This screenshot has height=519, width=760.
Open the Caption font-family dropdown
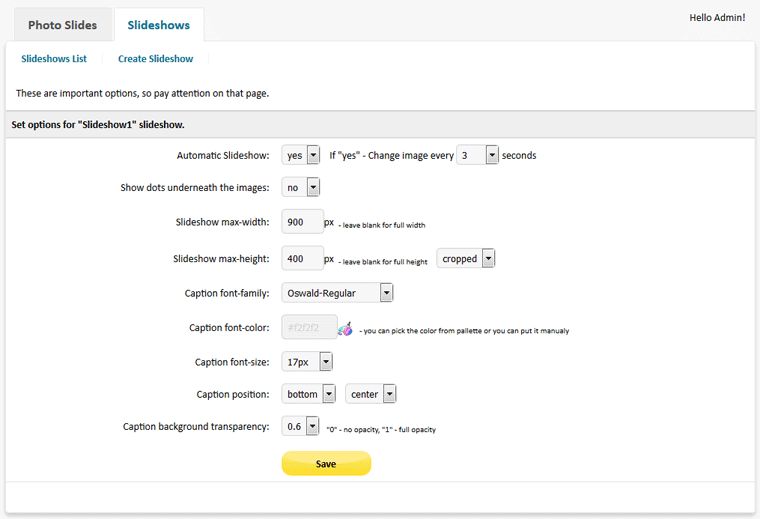pyautogui.click(x=338, y=293)
